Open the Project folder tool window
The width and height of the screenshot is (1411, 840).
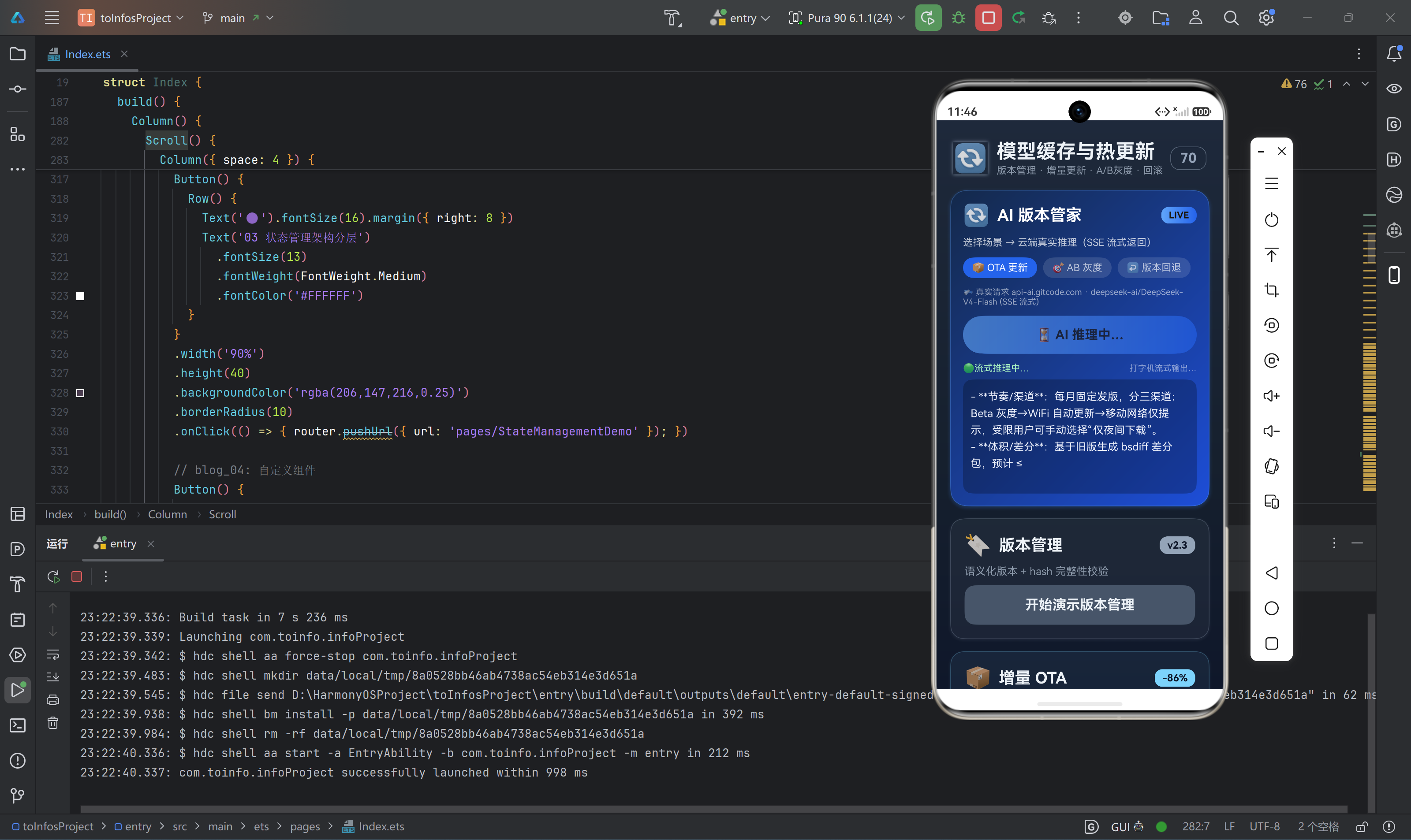point(18,54)
